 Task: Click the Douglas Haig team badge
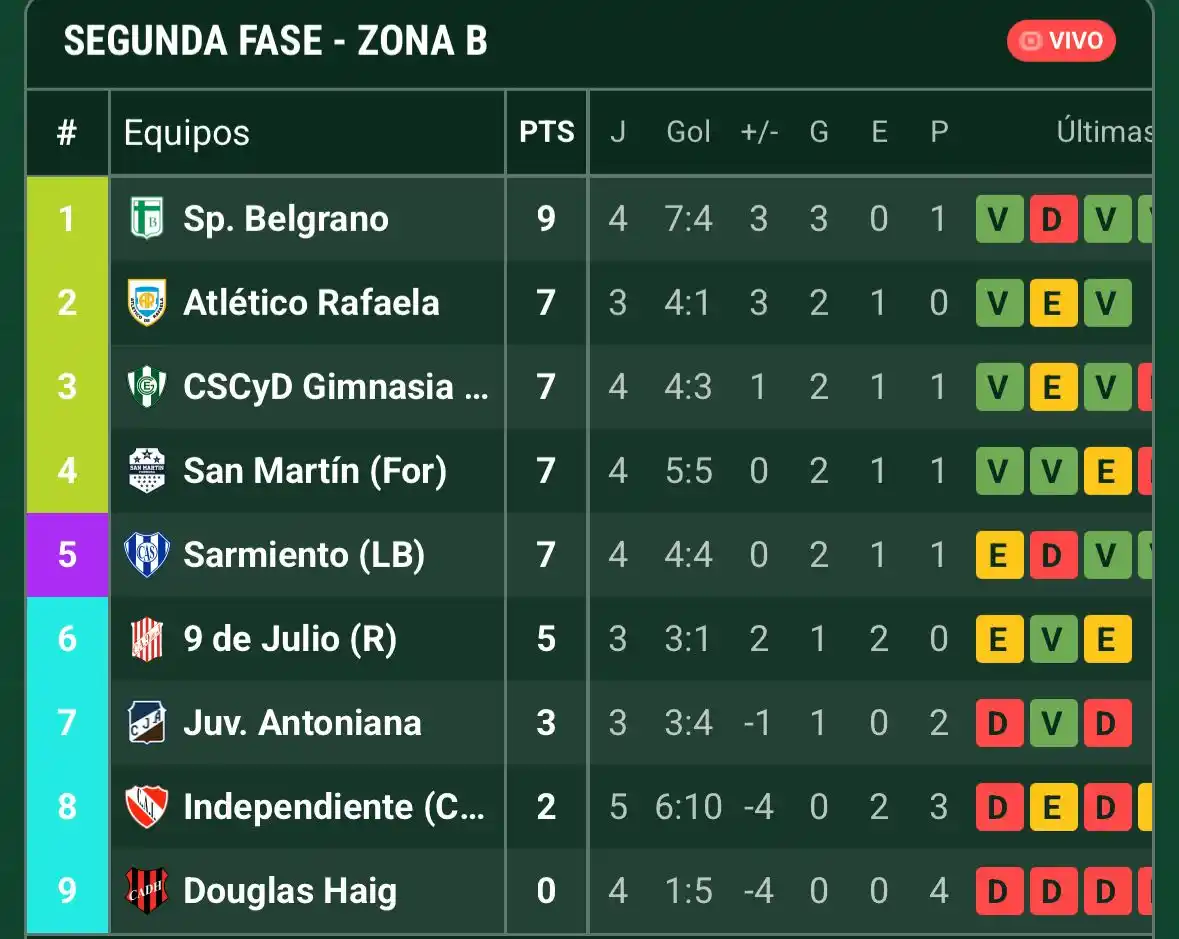click(146, 890)
